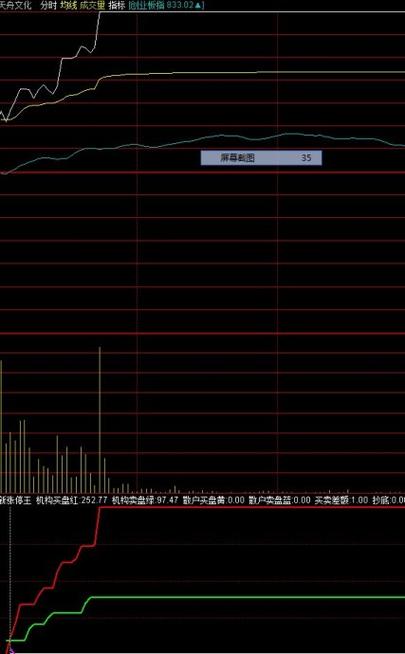Image resolution: width=405 pixels, height=654 pixels.
Task: Click the magenta marker at the indicator origin
Action: (x=11, y=649)
